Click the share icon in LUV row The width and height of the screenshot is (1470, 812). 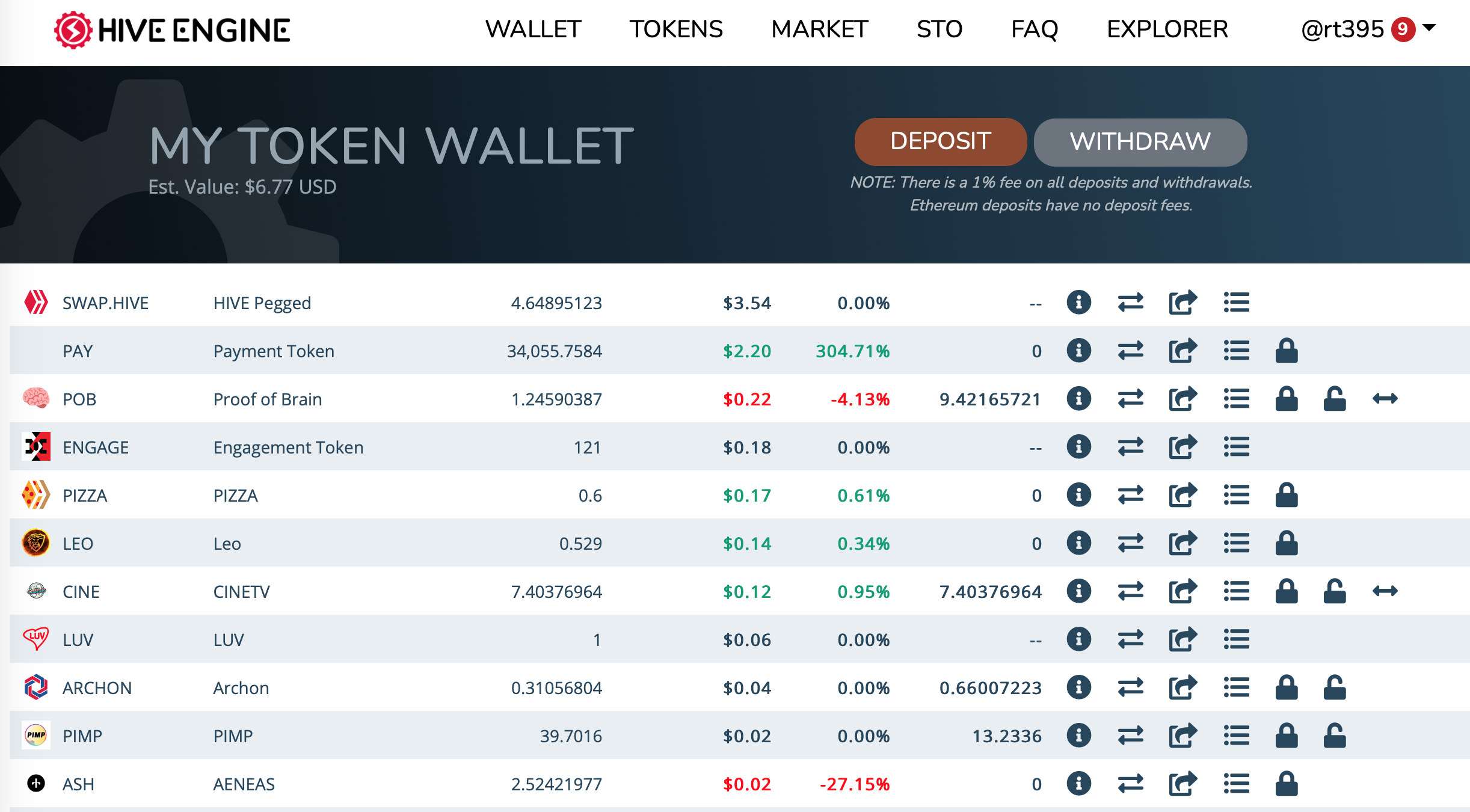click(1182, 639)
